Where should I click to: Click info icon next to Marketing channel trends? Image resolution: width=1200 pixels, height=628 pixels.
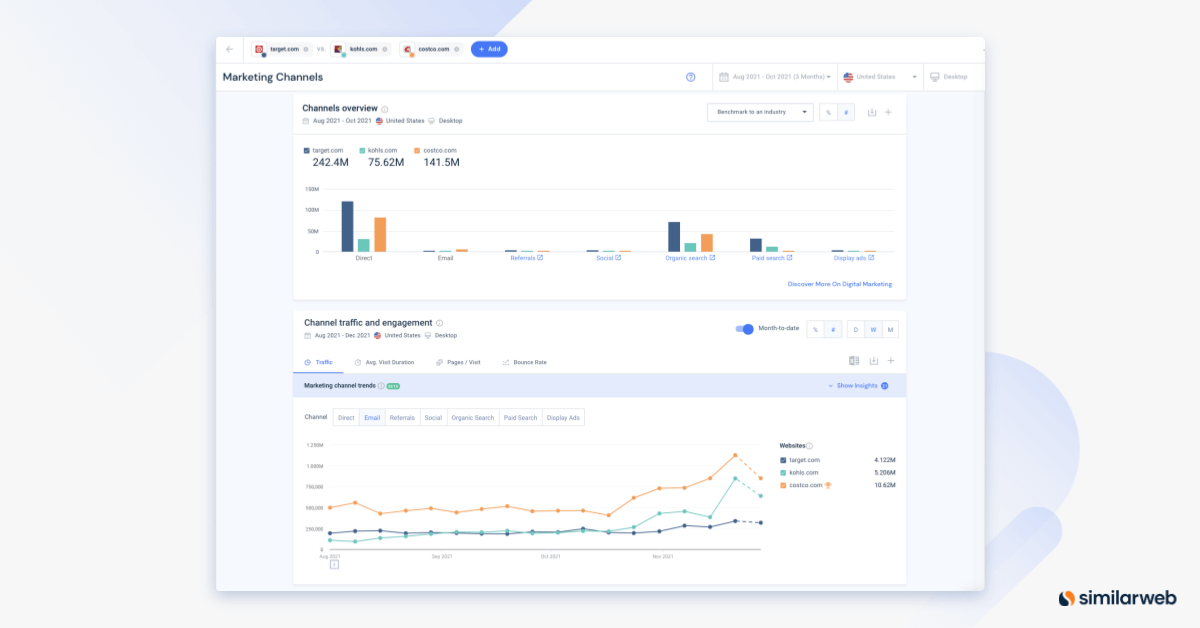[381, 385]
